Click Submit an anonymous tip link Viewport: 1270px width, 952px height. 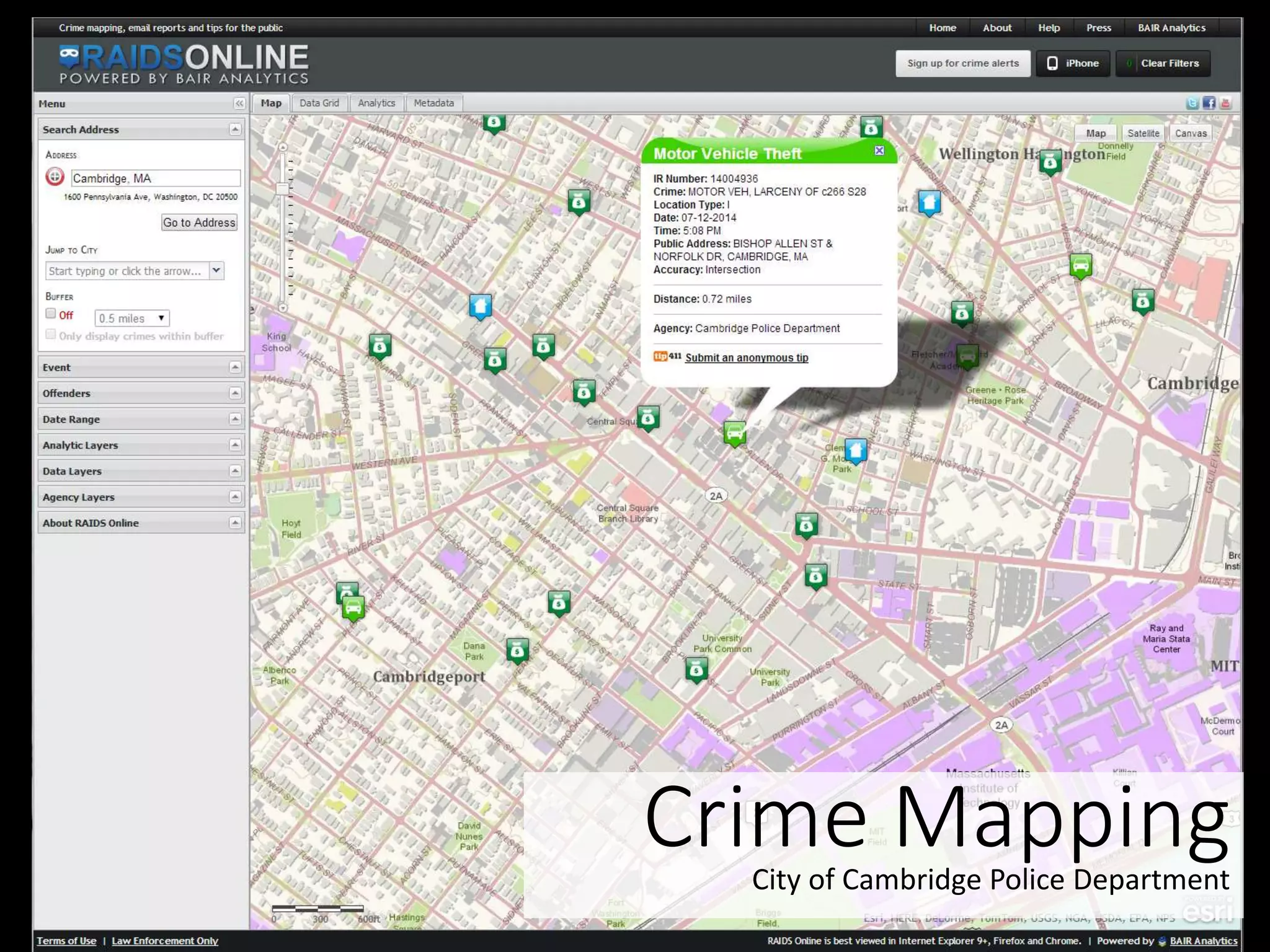[747, 358]
